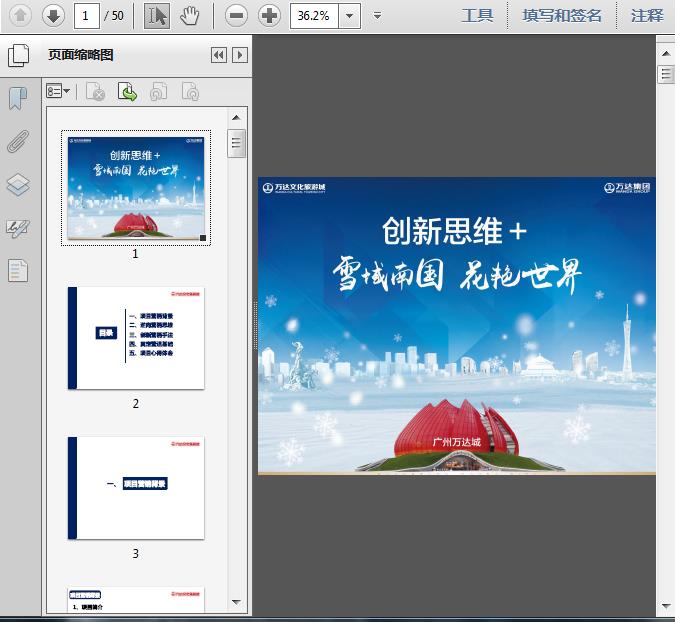Click the green extract pages icon
The image size is (675, 622).
click(127, 92)
